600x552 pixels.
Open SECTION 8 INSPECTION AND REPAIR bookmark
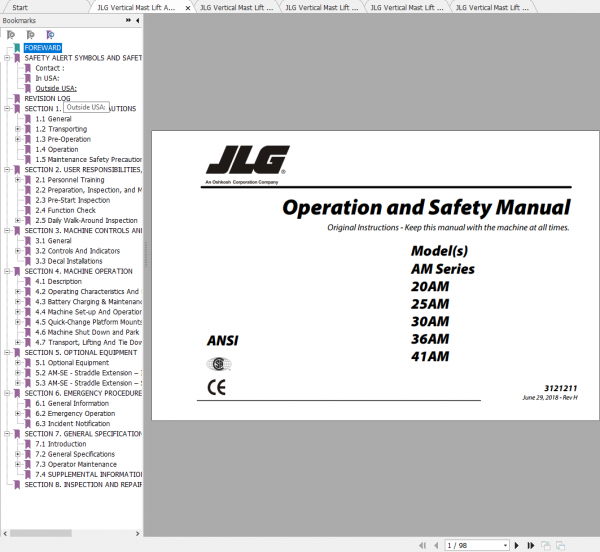tap(83, 485)
